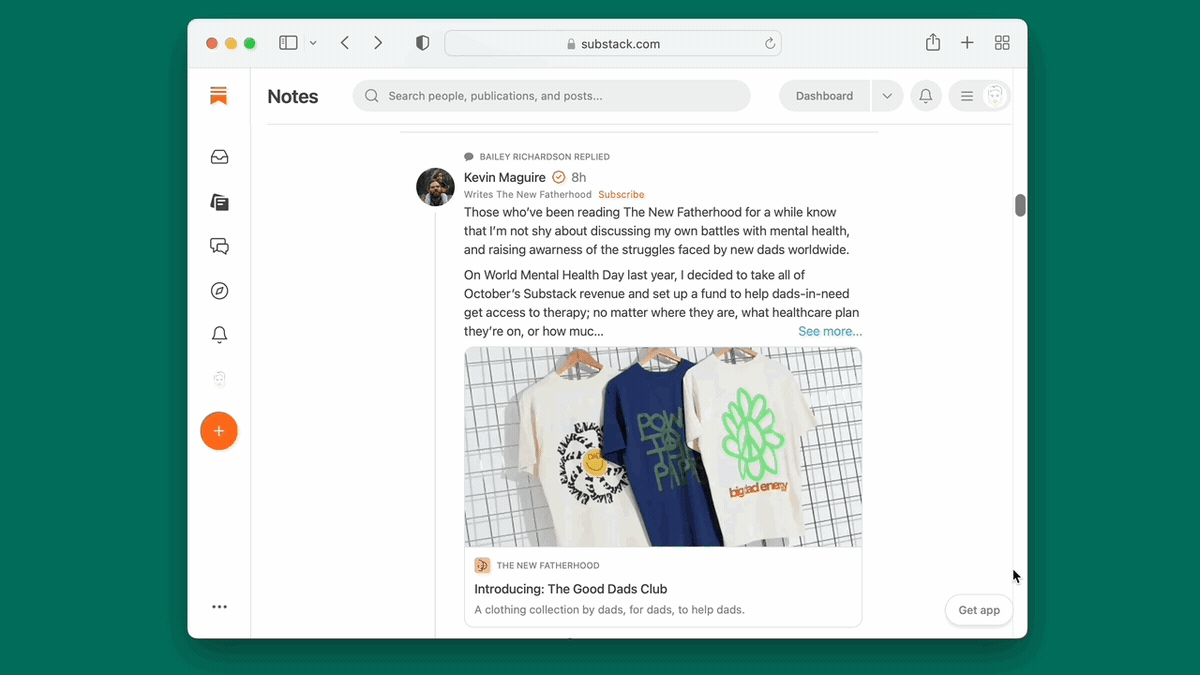Open Kevin Maguire's profile name
This screenshot has width=1200, height=675.
point(505,177)
